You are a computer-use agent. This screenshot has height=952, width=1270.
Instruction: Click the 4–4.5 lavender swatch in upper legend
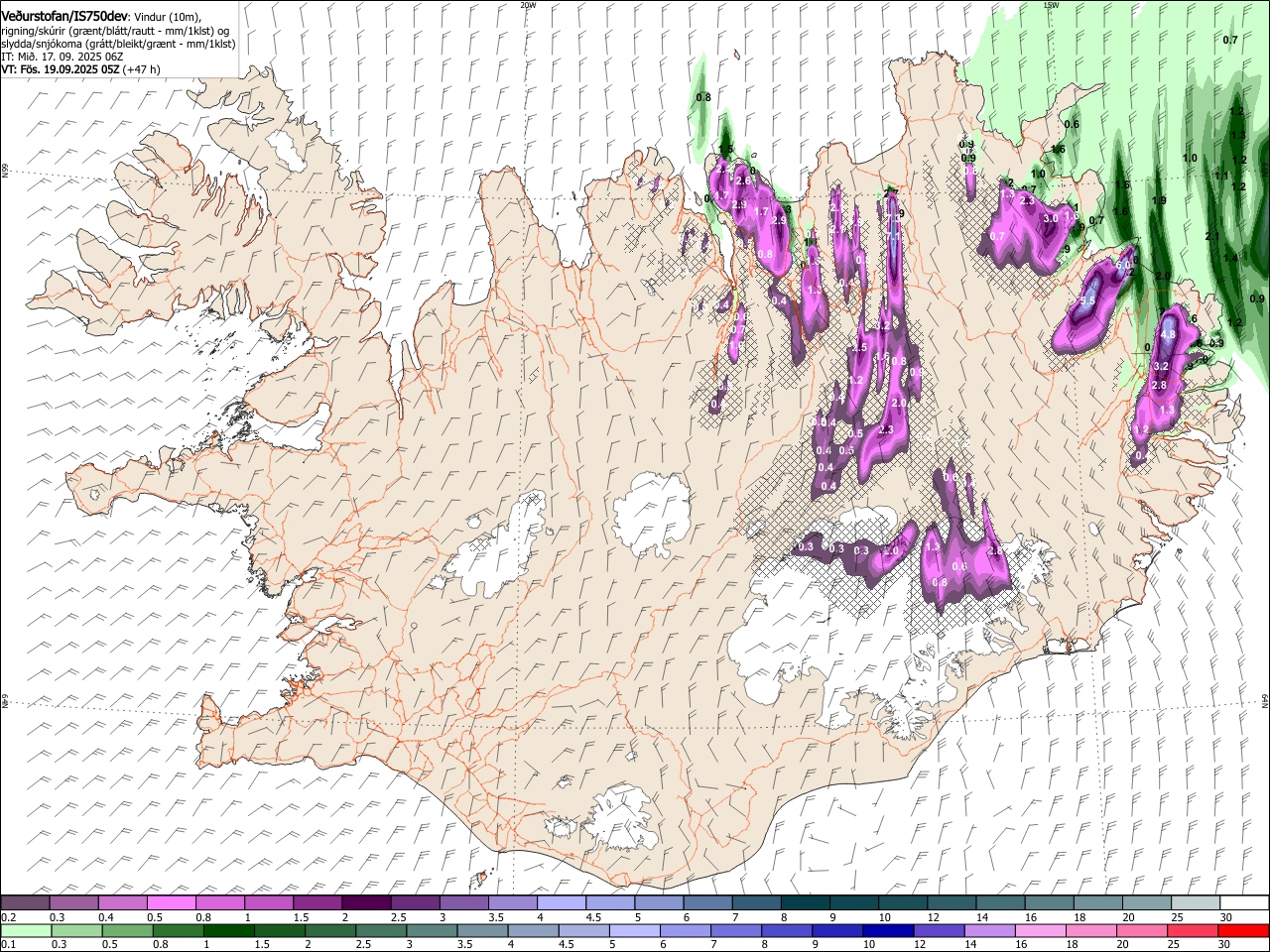tap(561, 903)
